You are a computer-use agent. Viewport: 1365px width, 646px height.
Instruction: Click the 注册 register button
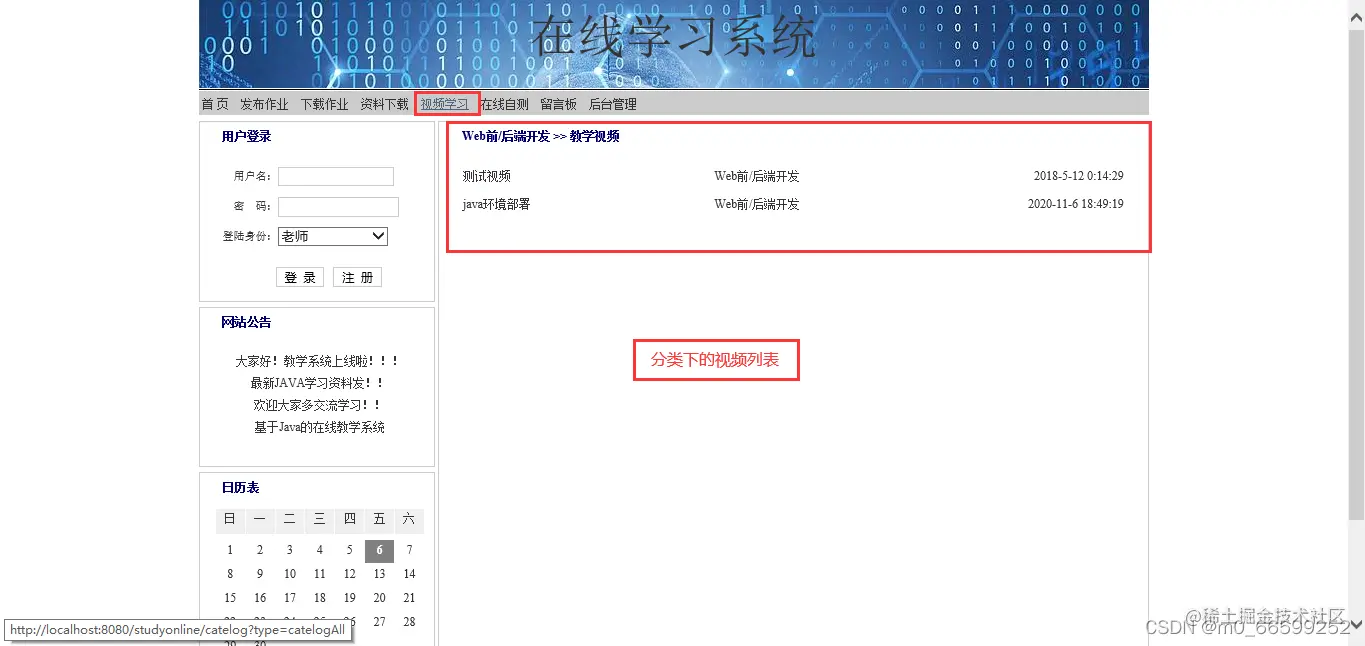pos(357,277)
